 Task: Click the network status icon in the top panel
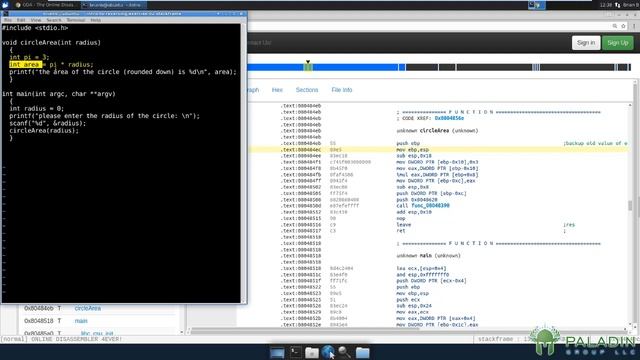[618, 5]
